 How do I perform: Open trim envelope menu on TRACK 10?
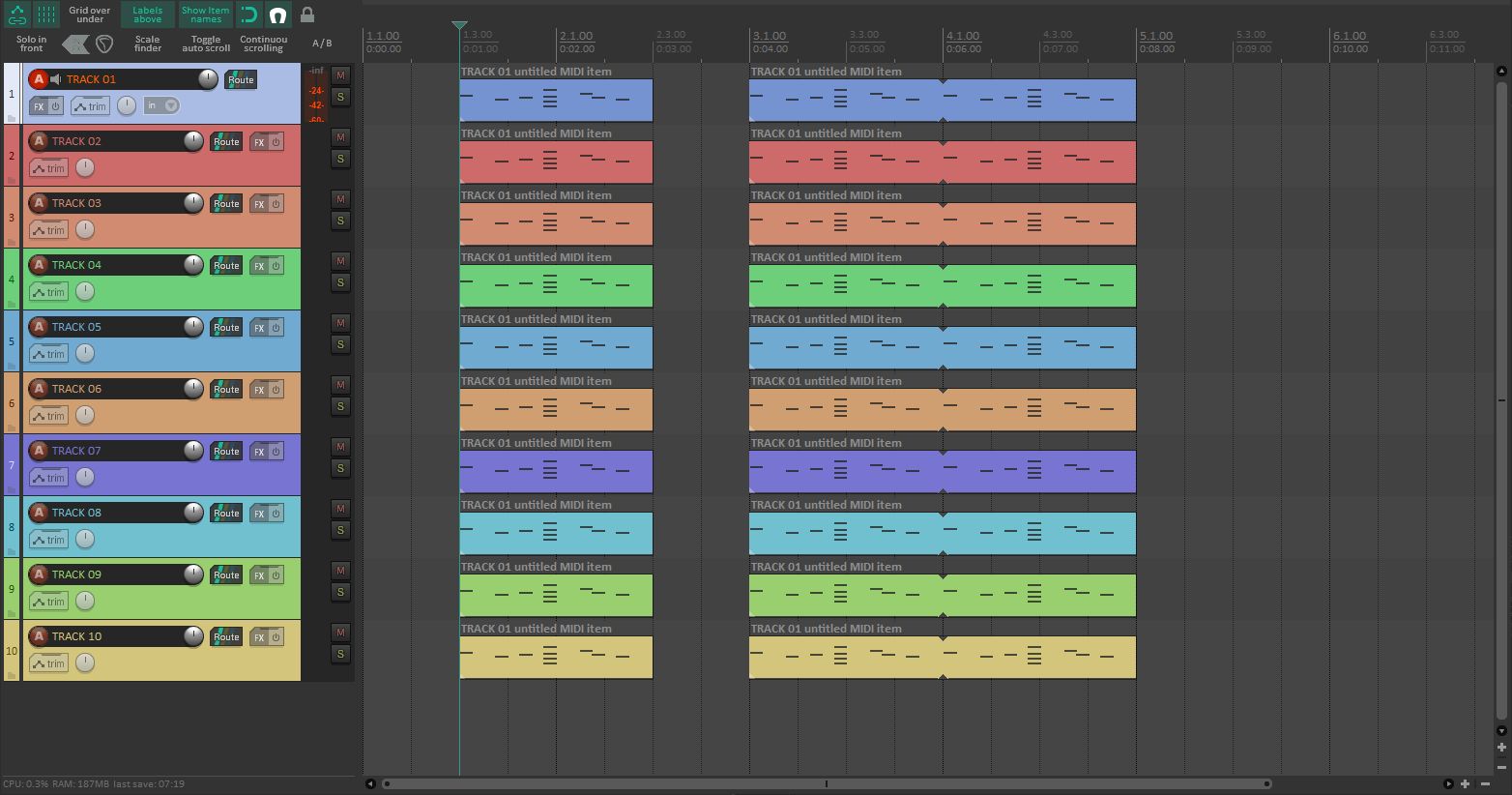point(48,663)
